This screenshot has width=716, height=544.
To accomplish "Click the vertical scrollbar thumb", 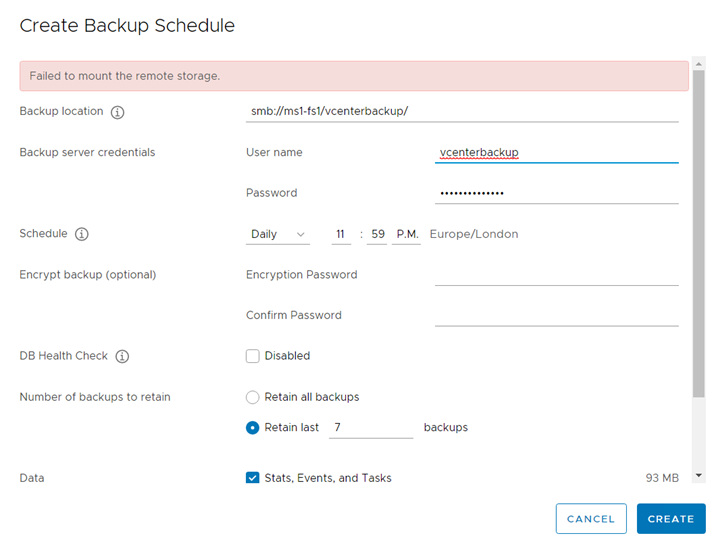I will (699, 234).
